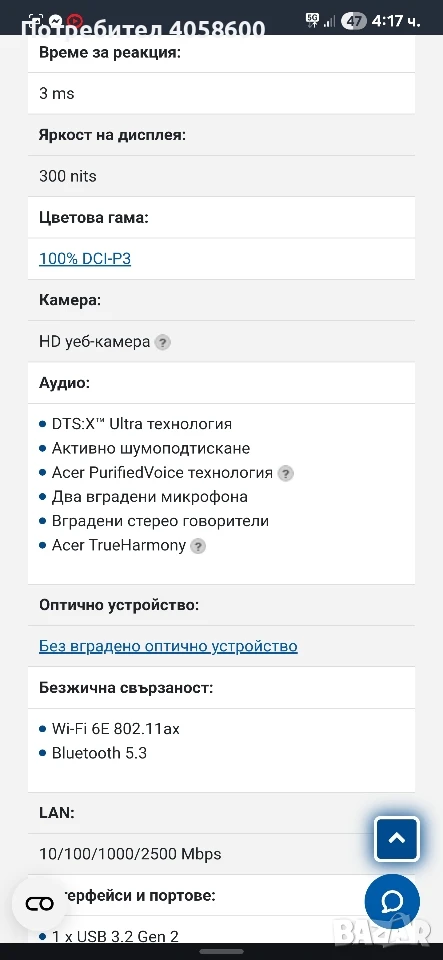Screen dimensions: 443x960
Task: Tap the scroll-to-top arrow button
Action: 397,839
